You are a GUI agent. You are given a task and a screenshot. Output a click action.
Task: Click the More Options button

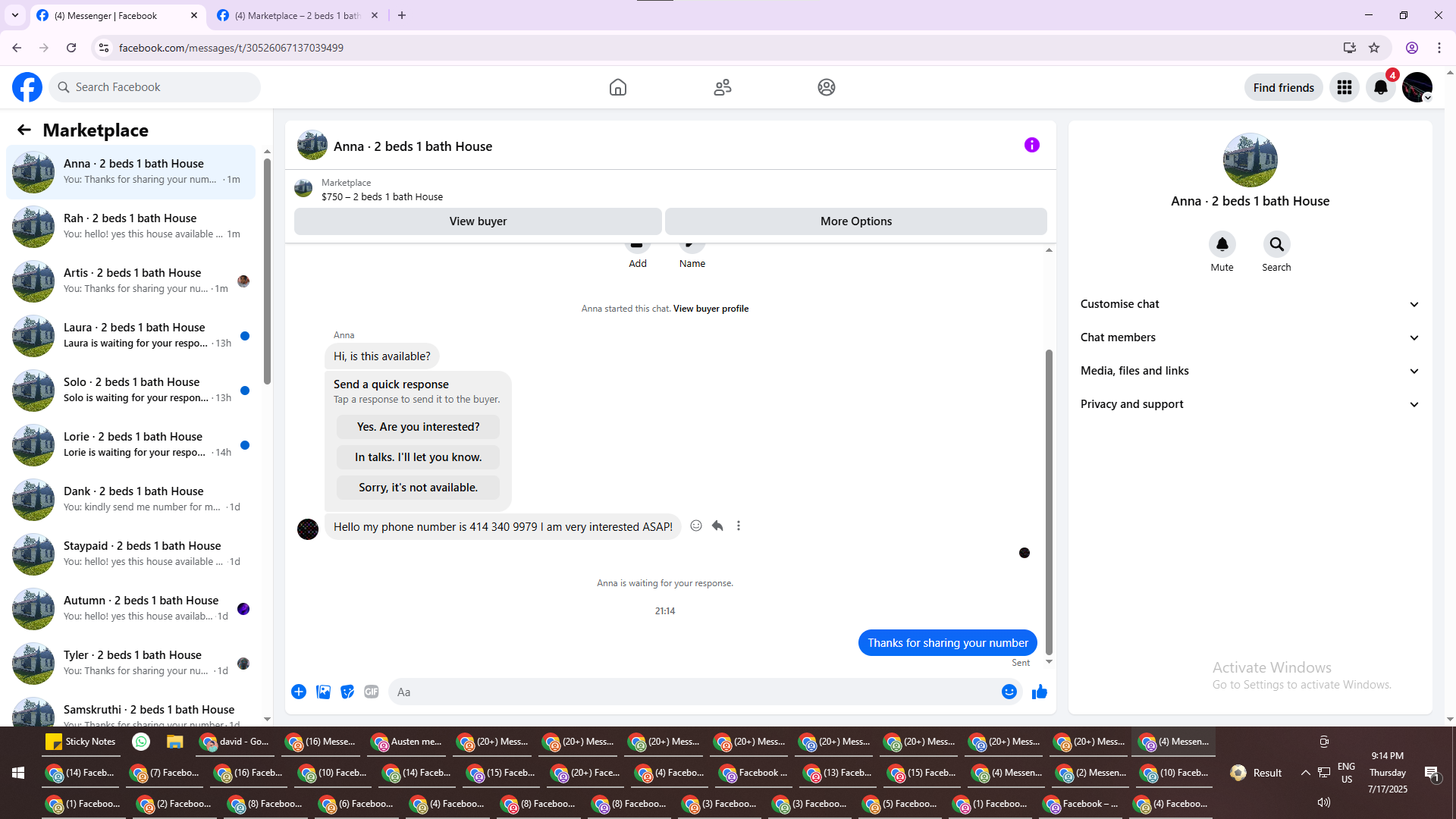click(856, 221)
